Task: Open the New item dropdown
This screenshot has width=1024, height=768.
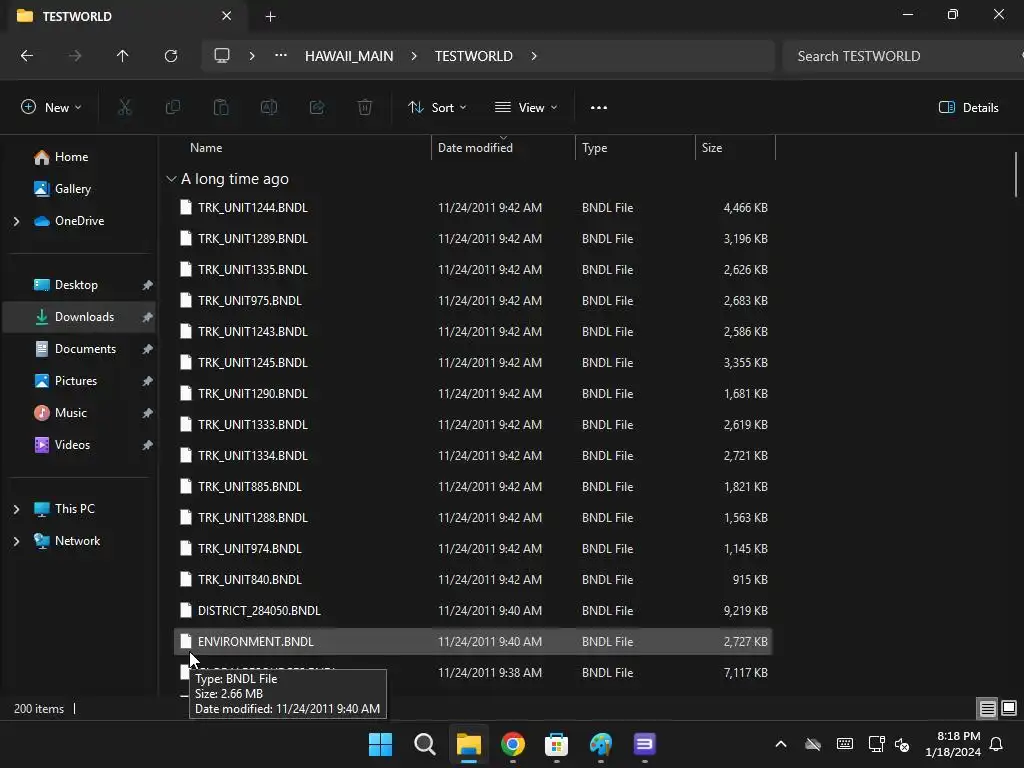Action: click(51, 108)
